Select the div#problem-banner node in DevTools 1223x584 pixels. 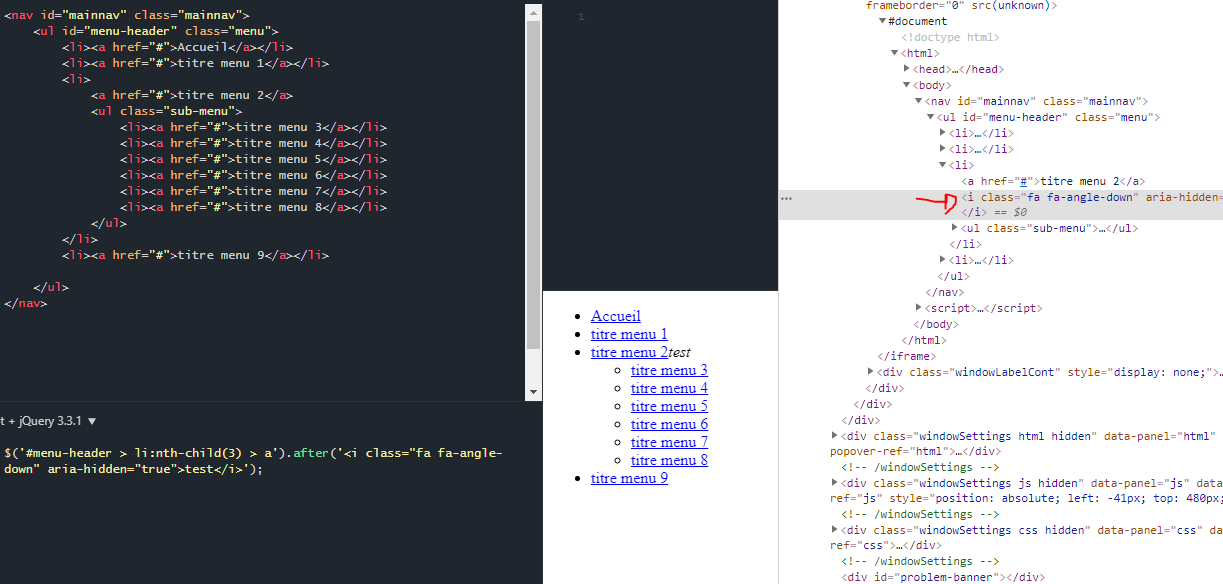click(944, 577)
